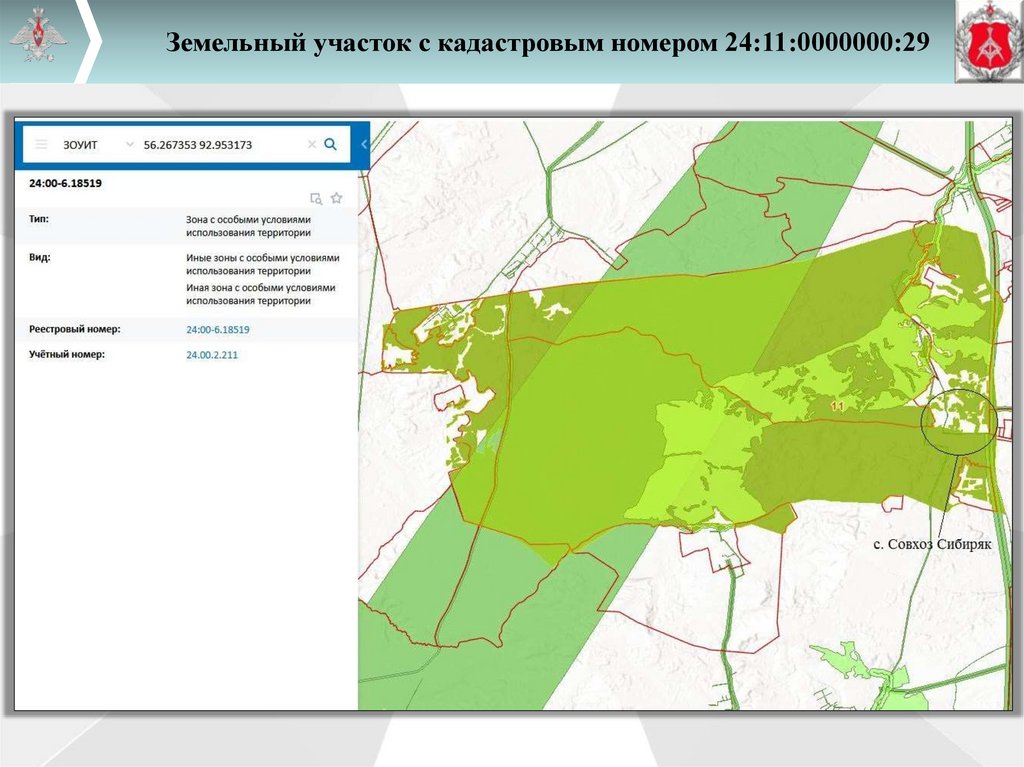
Task: Click the ЗОУИТ category label
Action: click(x=81, y=145)
